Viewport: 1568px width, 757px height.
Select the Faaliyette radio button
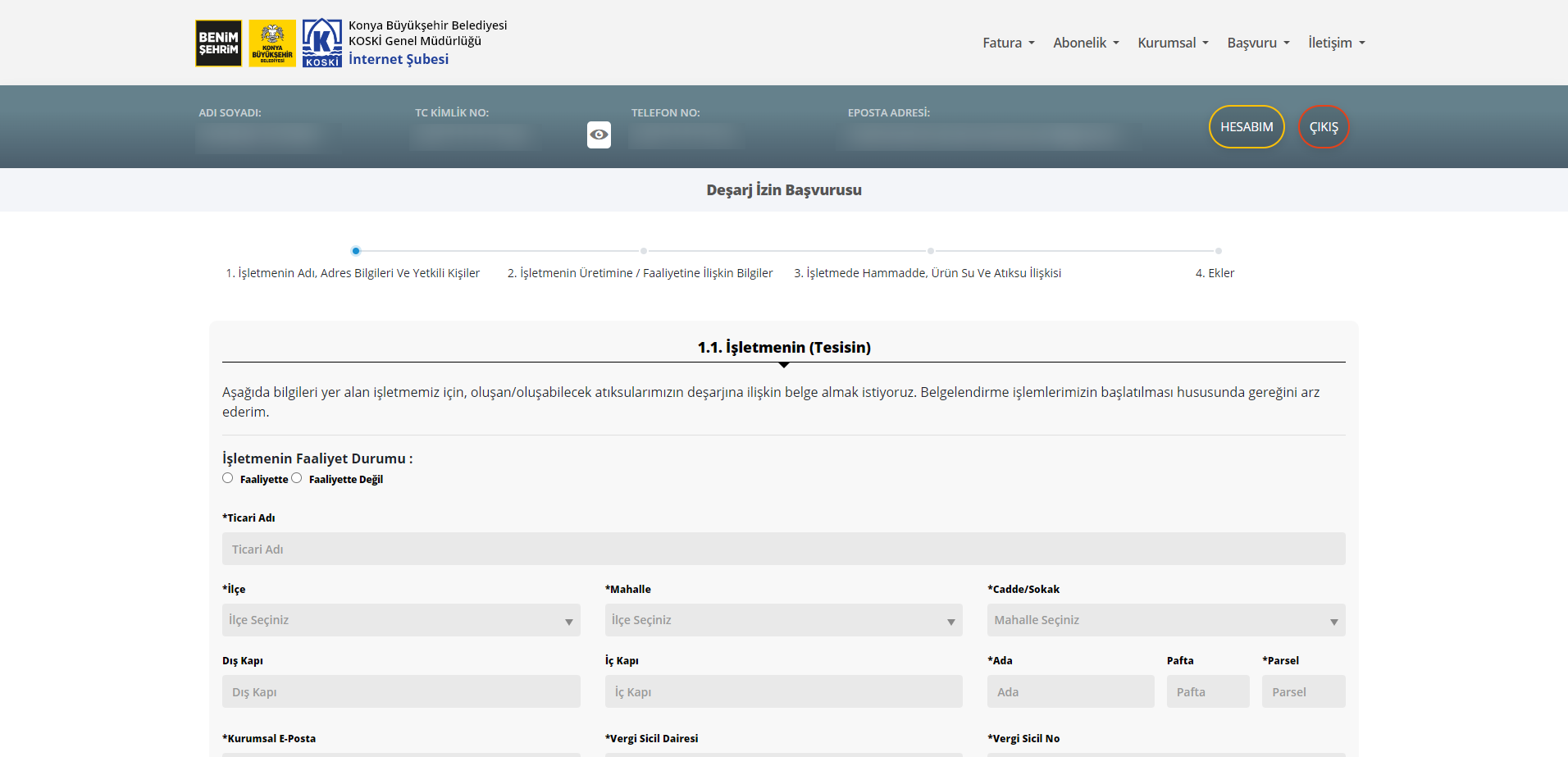coord(228,478)
